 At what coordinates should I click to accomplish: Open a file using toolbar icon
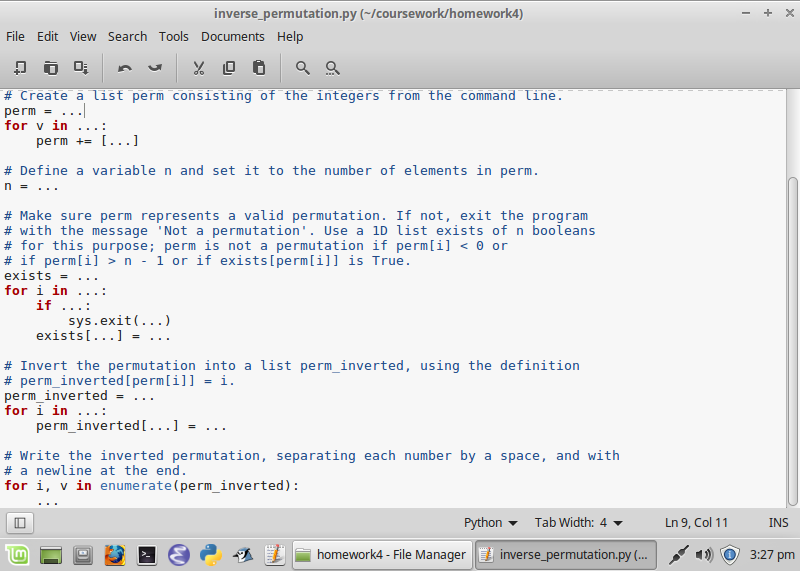[x=51, y=68]
